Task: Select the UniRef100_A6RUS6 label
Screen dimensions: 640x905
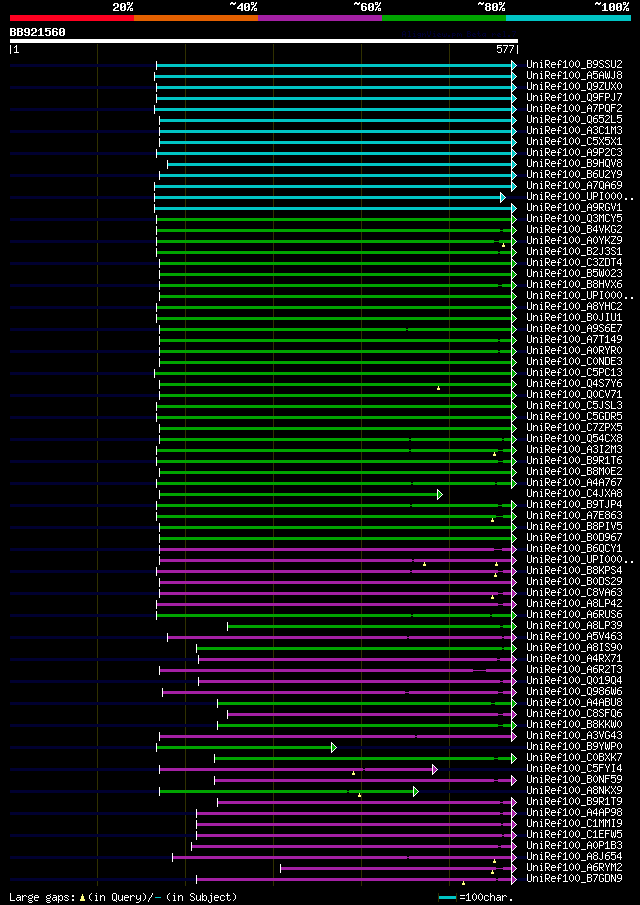Action: [574, 615]
